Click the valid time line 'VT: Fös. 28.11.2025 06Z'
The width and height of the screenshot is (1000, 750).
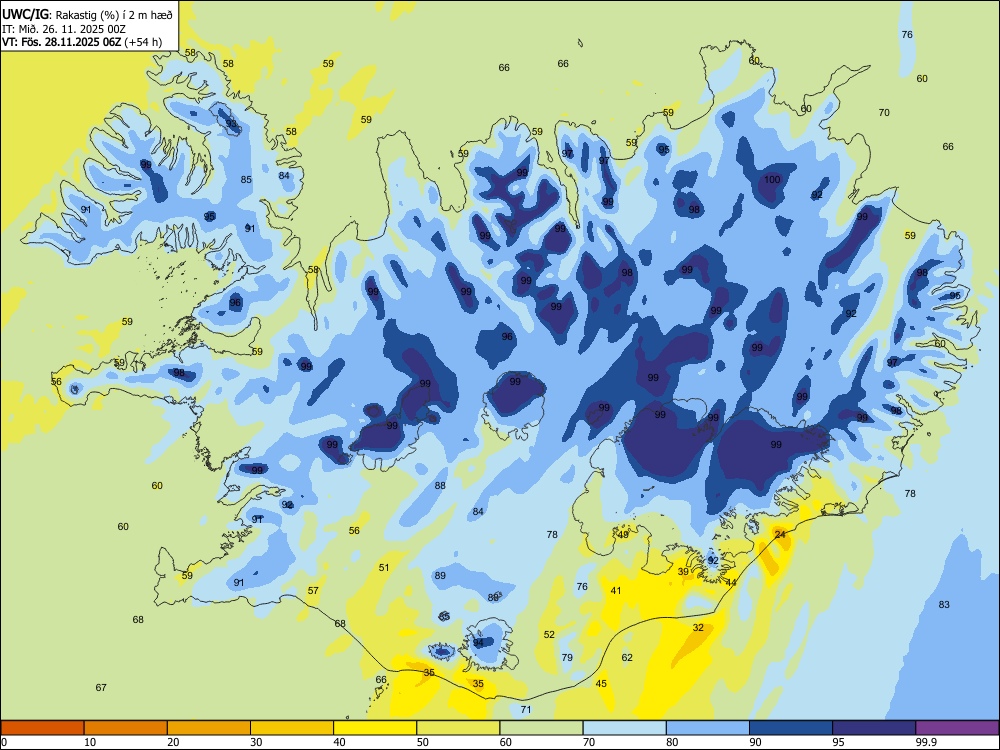tap(61, 43)
